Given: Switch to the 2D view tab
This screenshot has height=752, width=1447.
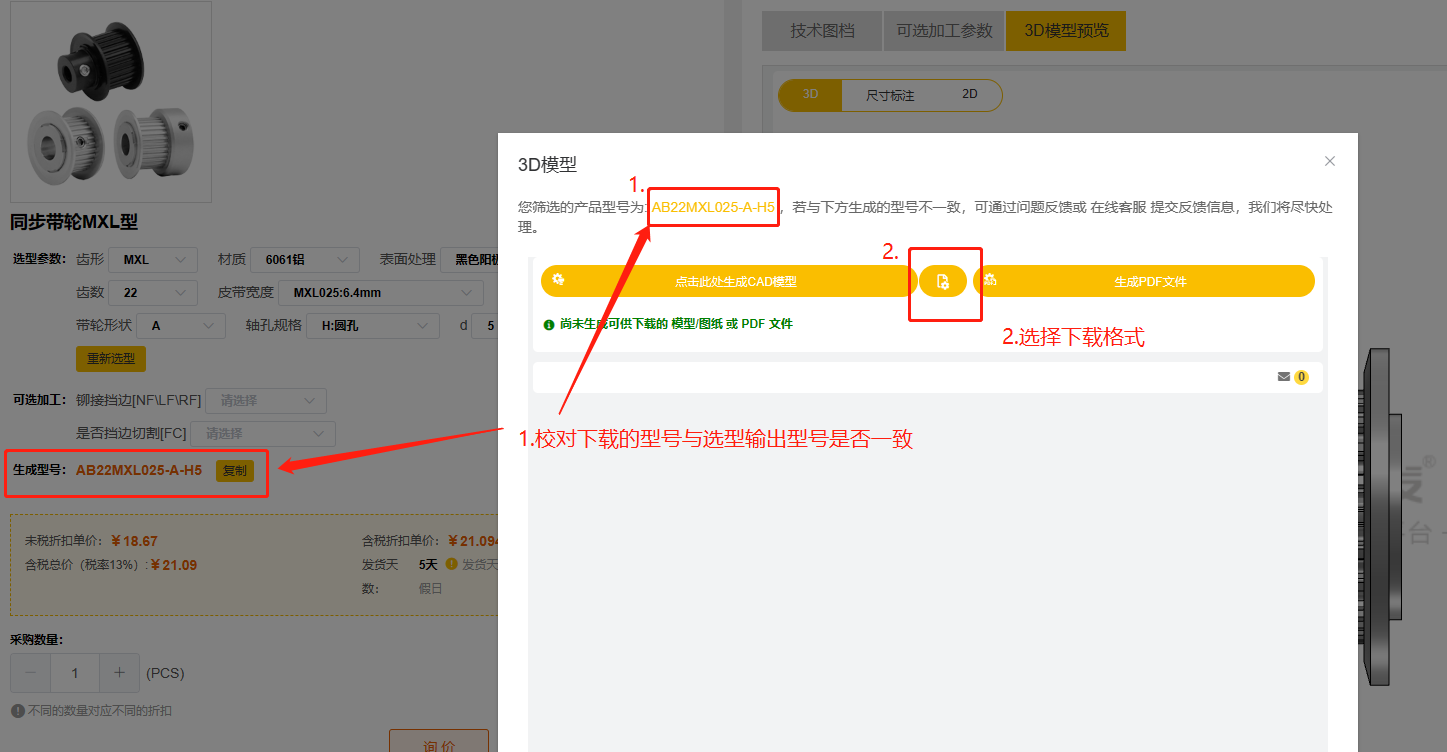Looking at the screenshot, I should (972, 94).
